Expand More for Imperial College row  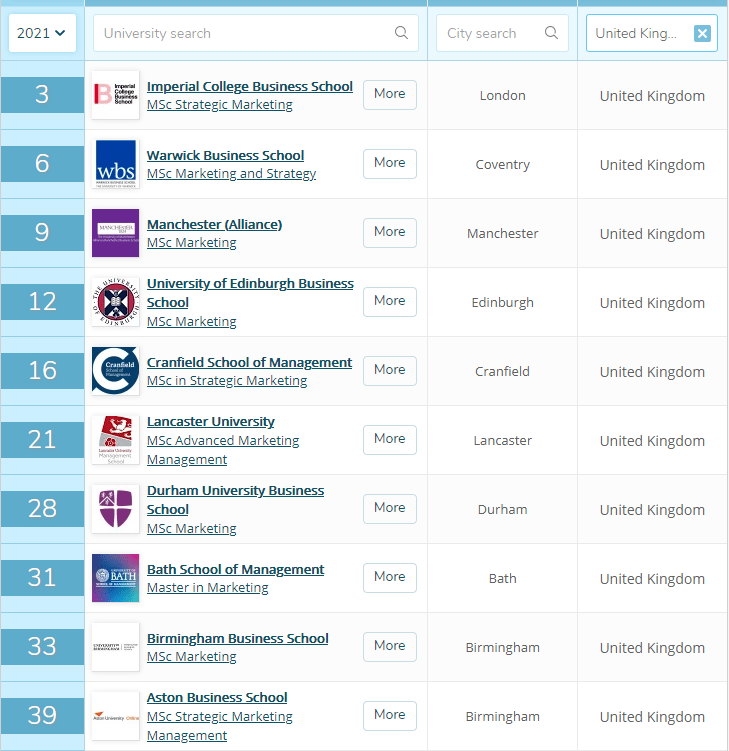[389, 95]
